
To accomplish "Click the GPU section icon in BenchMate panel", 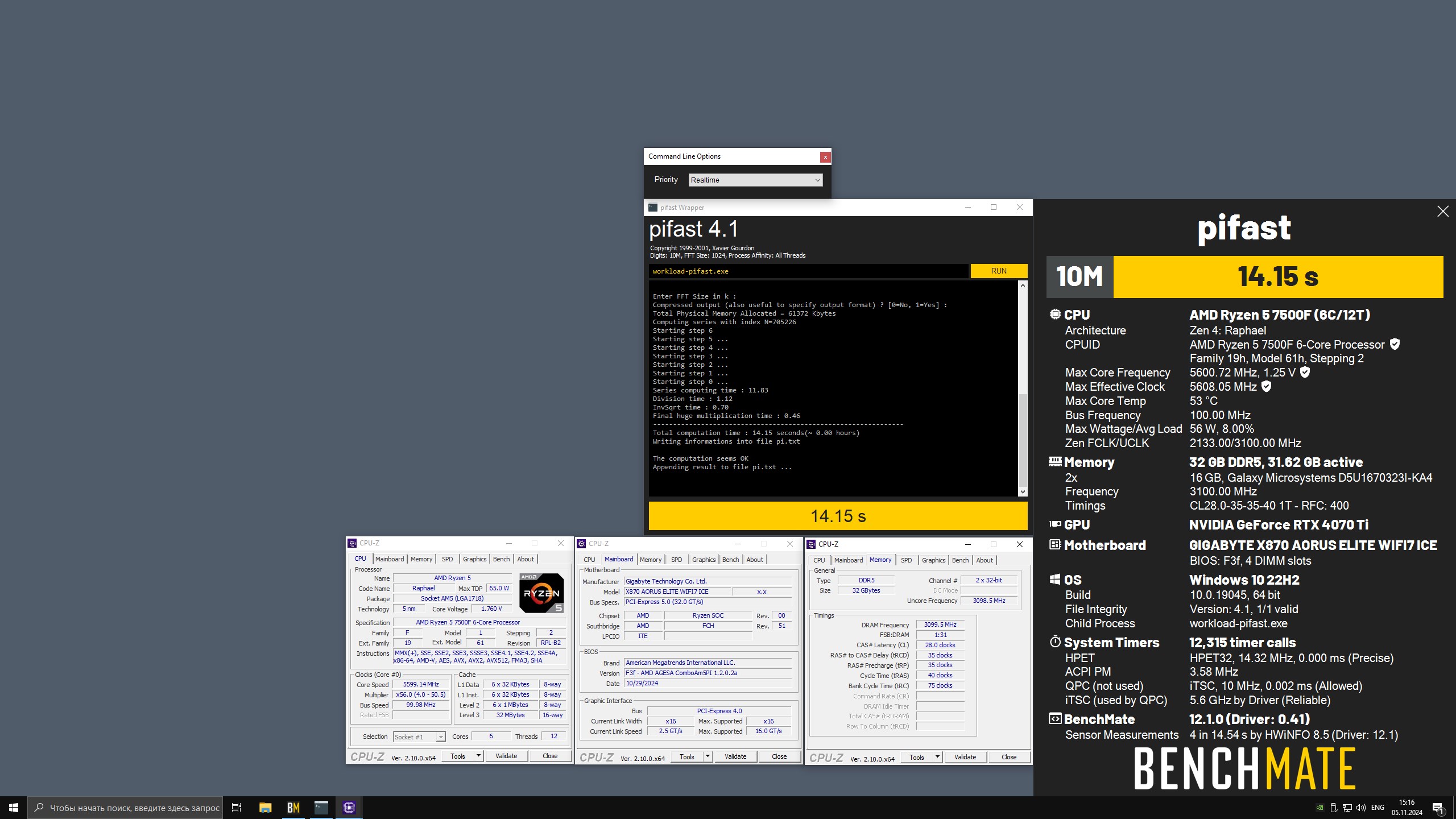I will click(x=1055, y=524).
